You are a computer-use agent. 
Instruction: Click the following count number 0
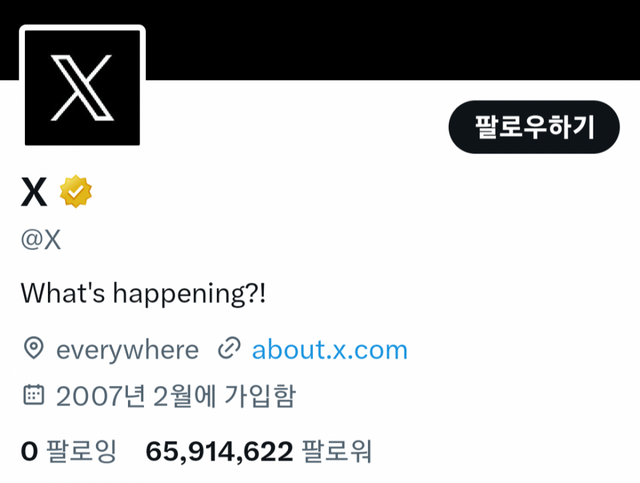(29, 452)
